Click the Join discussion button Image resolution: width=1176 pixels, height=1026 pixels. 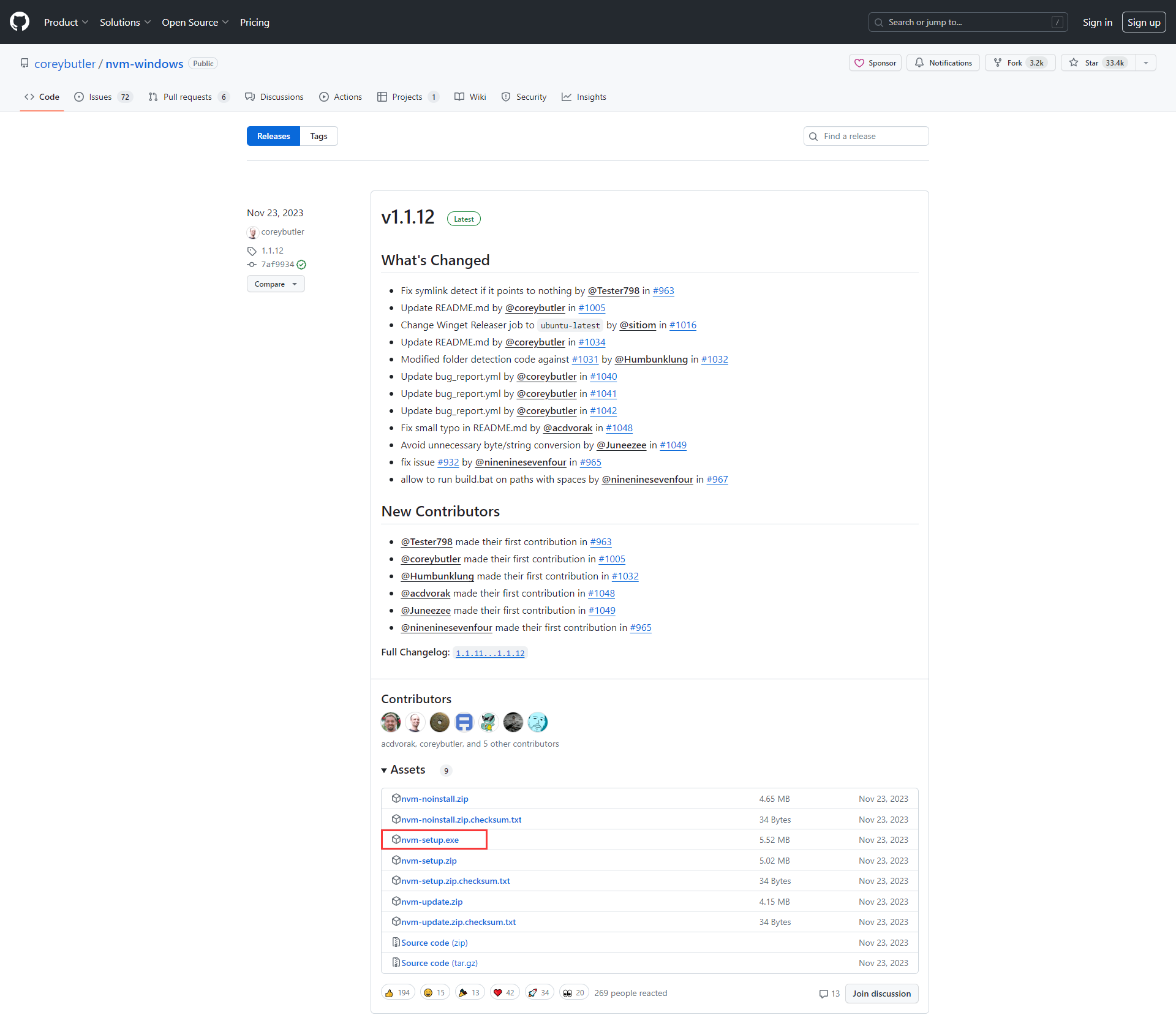point(881,994)
